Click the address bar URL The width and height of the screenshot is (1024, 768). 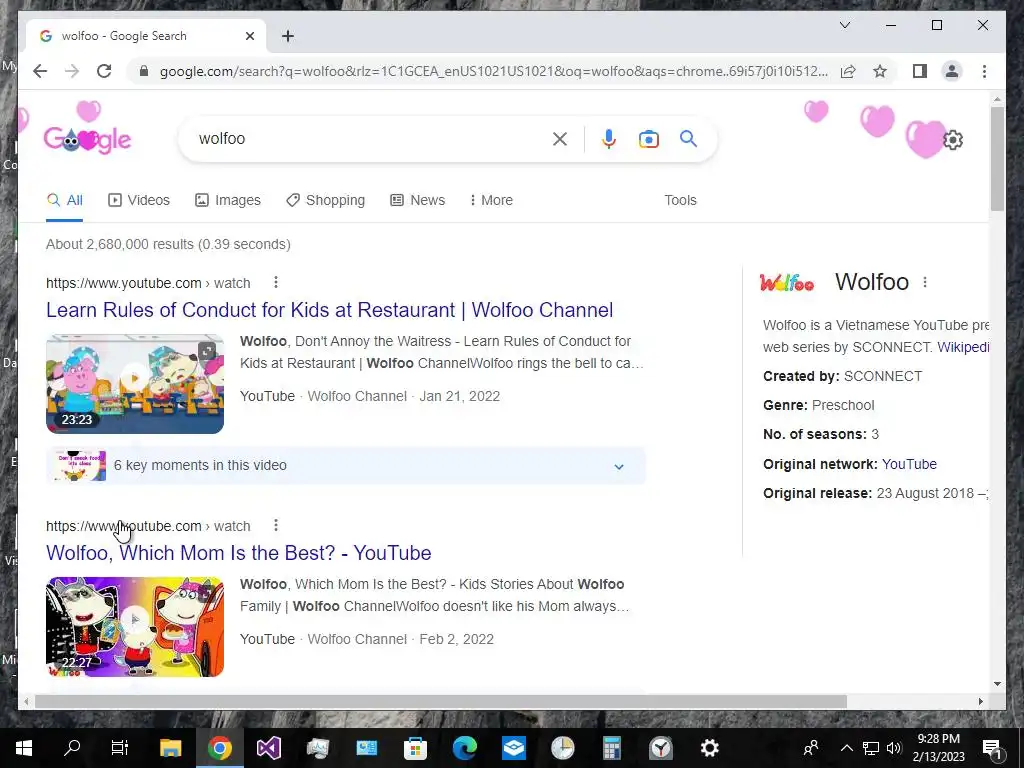click(x=494, y=71)
